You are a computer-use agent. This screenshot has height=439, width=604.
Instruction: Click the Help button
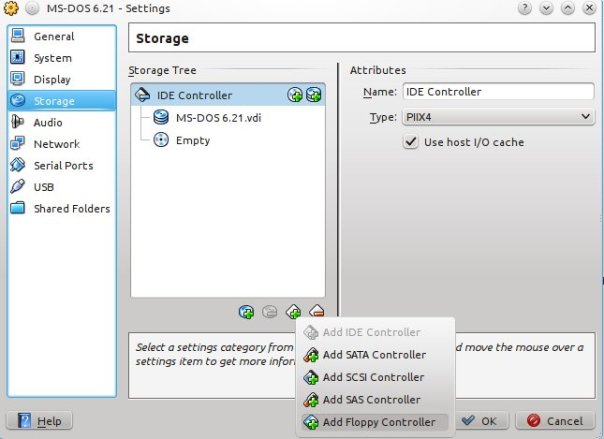(x=39, y=421)
